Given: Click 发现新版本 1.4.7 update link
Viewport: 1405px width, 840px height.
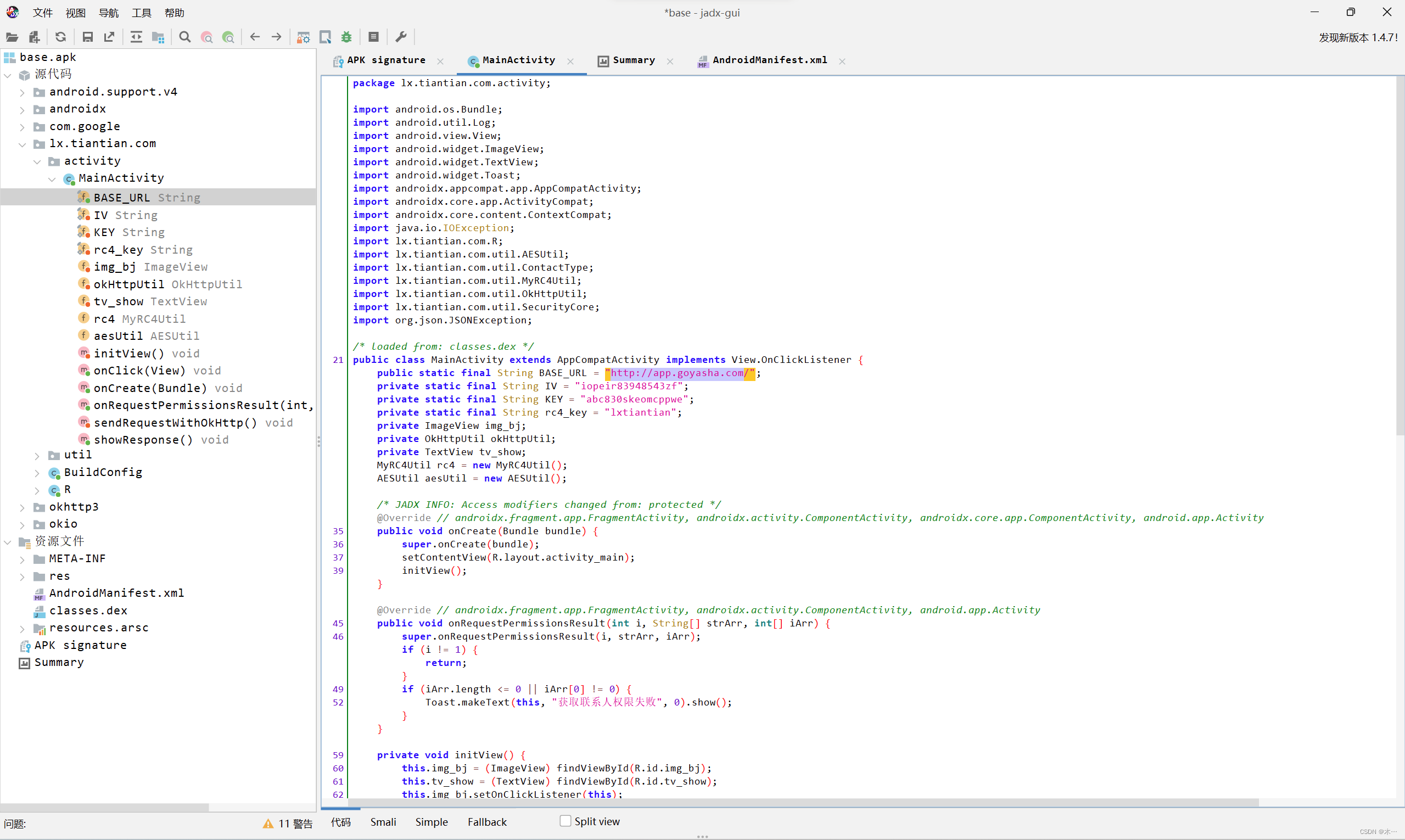Looking at the screenshot, I should 1357,37.
